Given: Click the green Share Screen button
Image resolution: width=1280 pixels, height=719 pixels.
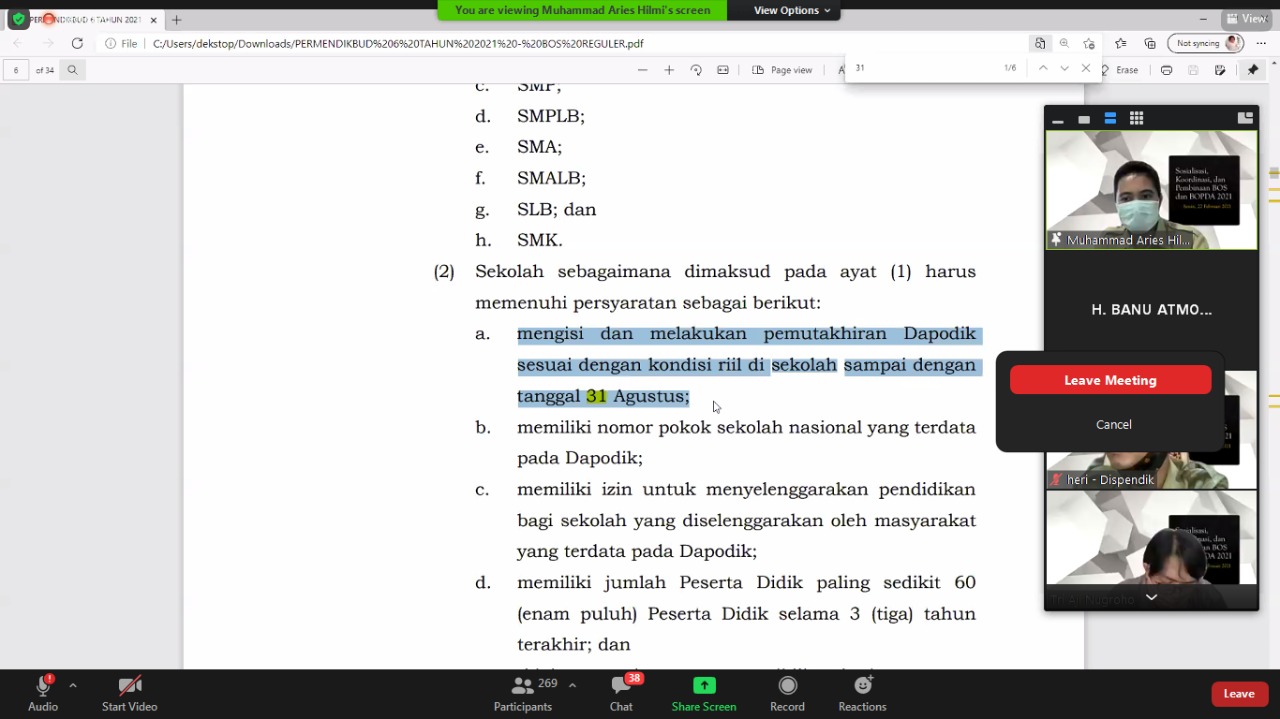Looking at the screenshot, I should click(x=704, y=693).
